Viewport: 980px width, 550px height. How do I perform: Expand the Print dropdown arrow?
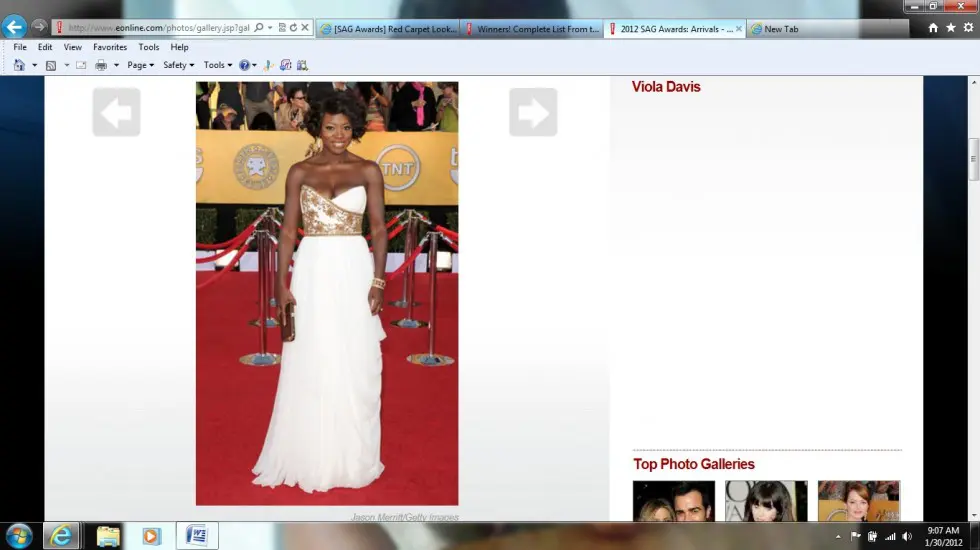[x=116, y=65]
